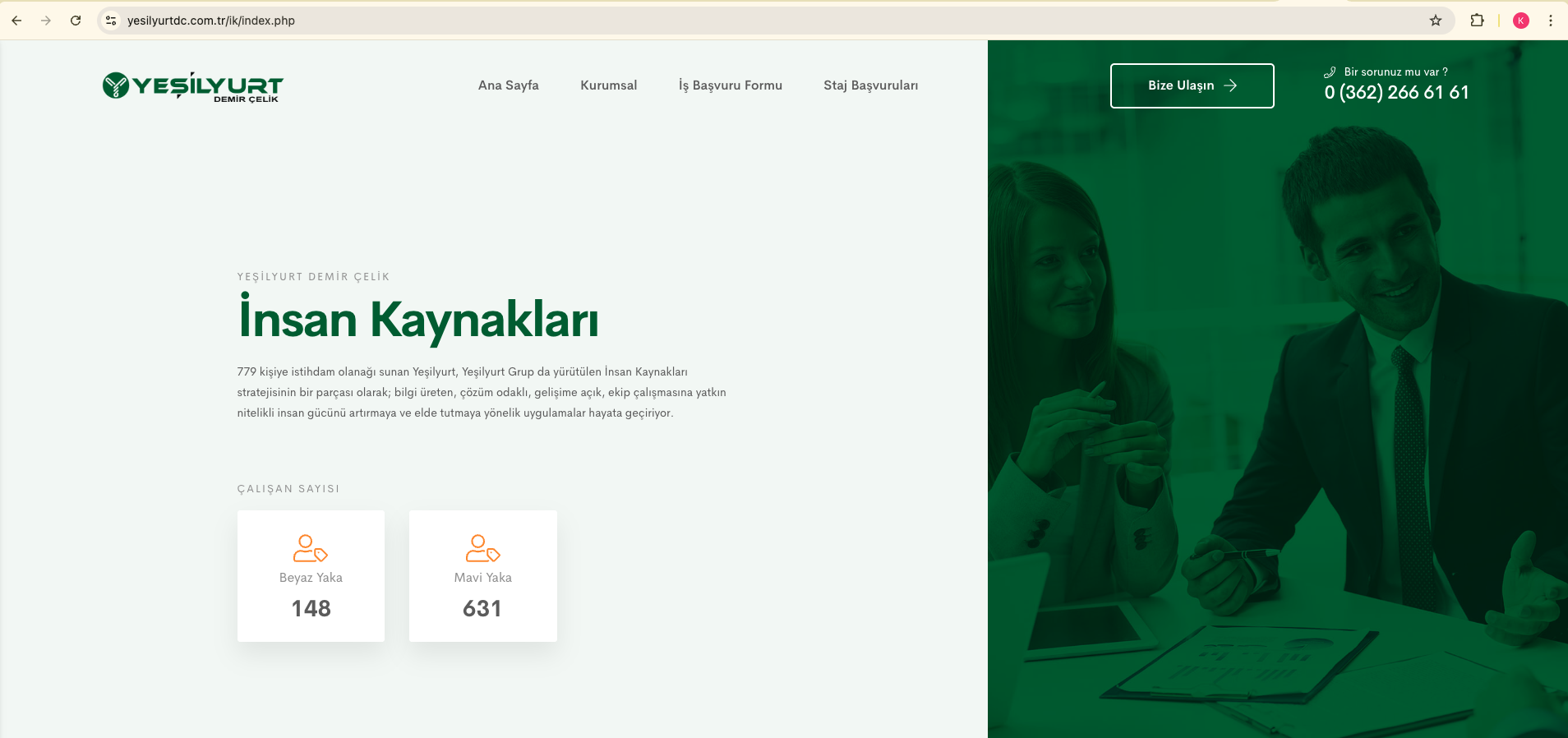Click the 'Bir sorunuz mu var ?' text
1568x738 pixels.
[1396, 72]
